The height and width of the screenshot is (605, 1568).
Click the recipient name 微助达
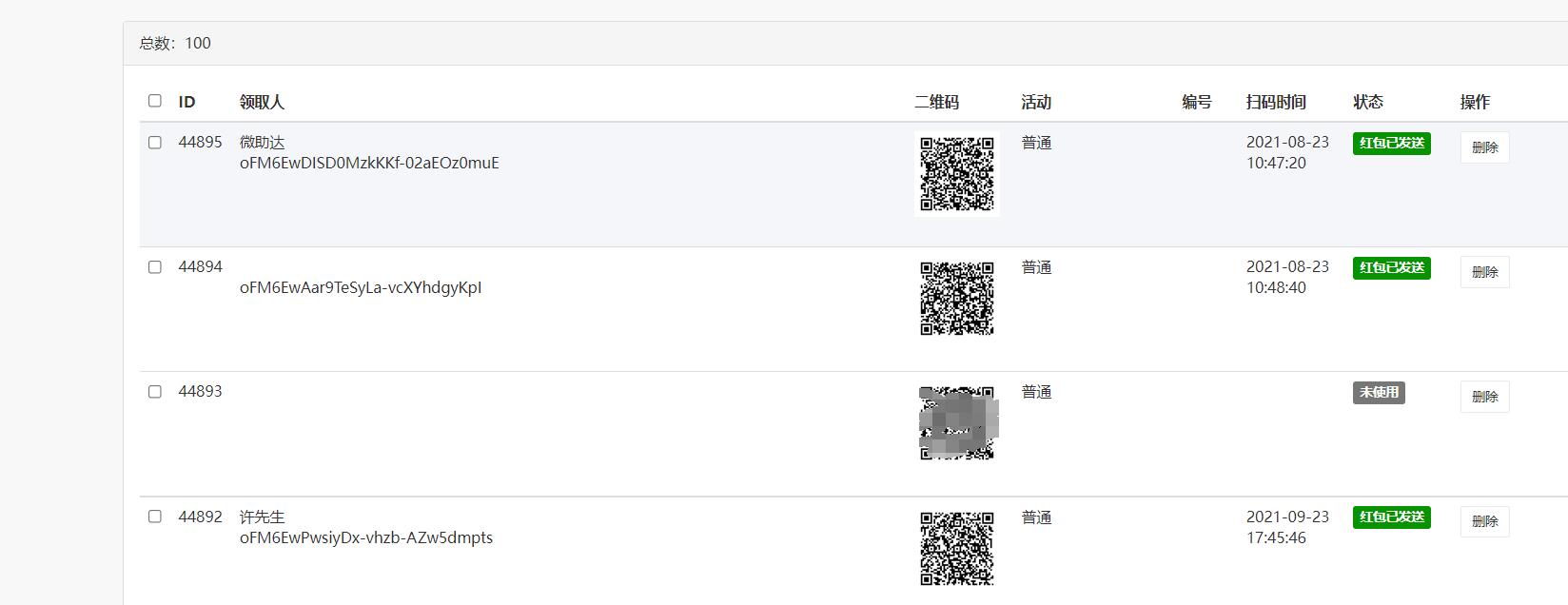tap(262, 143)
